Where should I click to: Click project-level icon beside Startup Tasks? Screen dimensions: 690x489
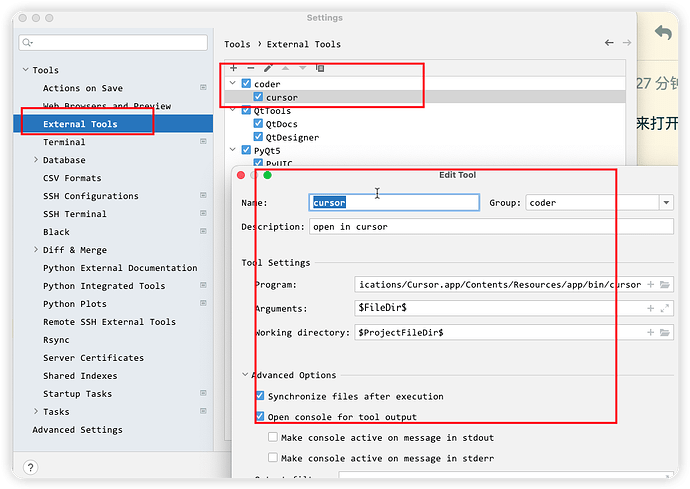[203, 393]
